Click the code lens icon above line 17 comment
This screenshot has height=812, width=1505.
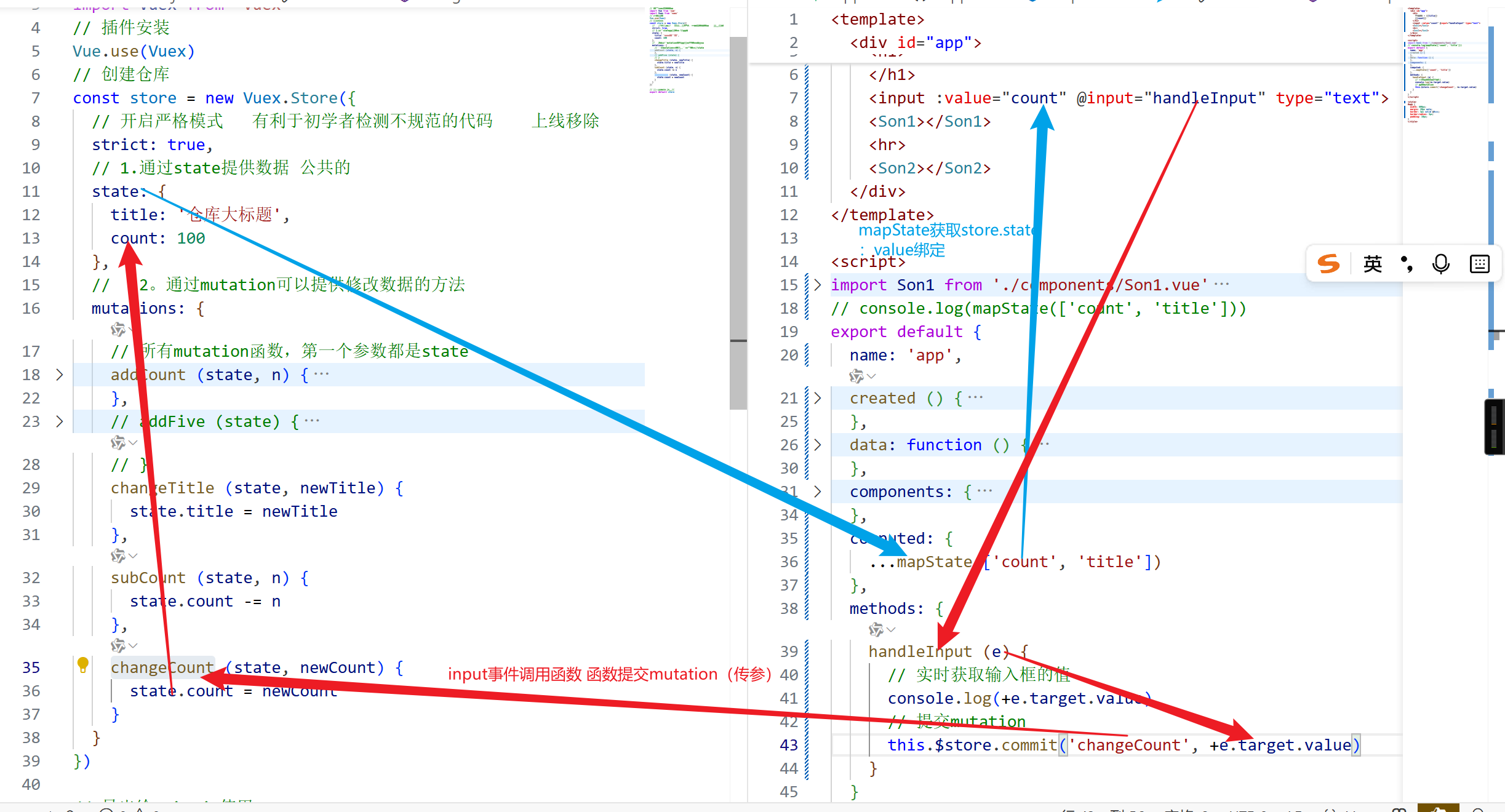click(x=118, y=330)
